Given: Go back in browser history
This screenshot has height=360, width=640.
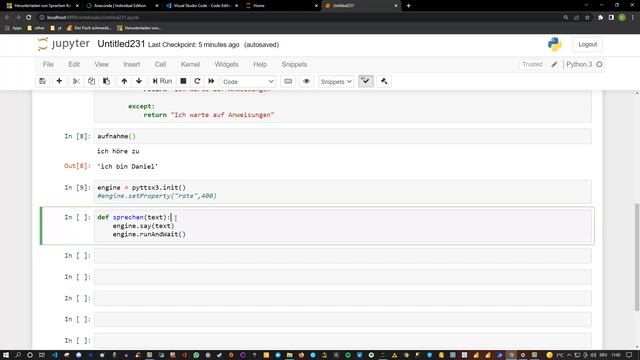Looking at the screenshot, I should [x=7, y=18].
